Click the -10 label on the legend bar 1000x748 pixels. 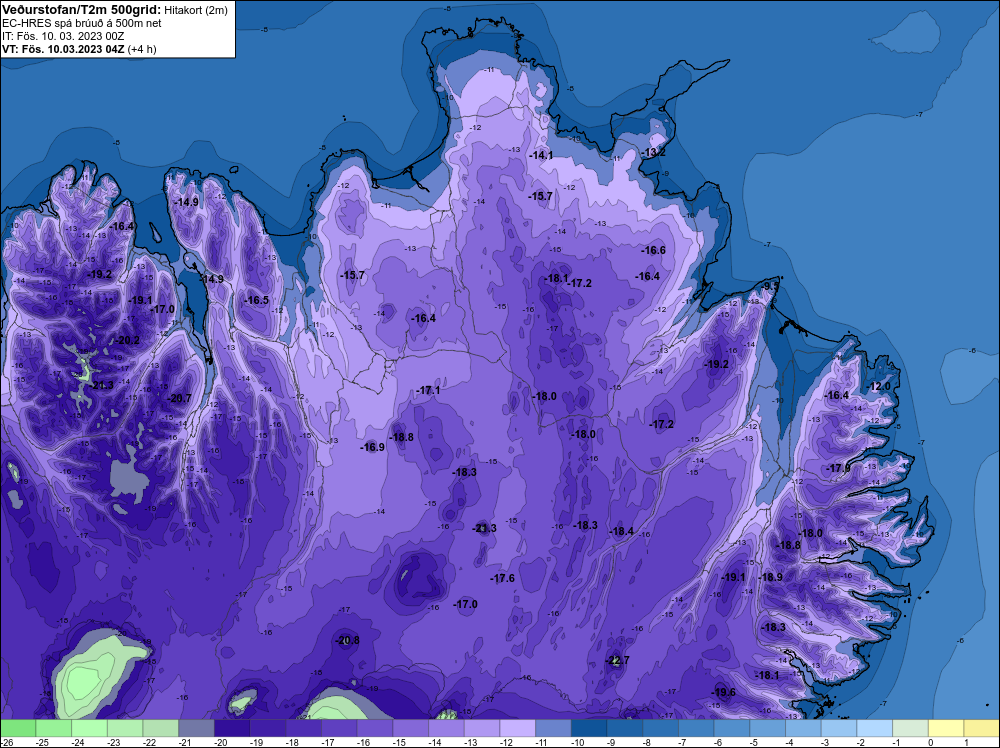coord(578,742)
